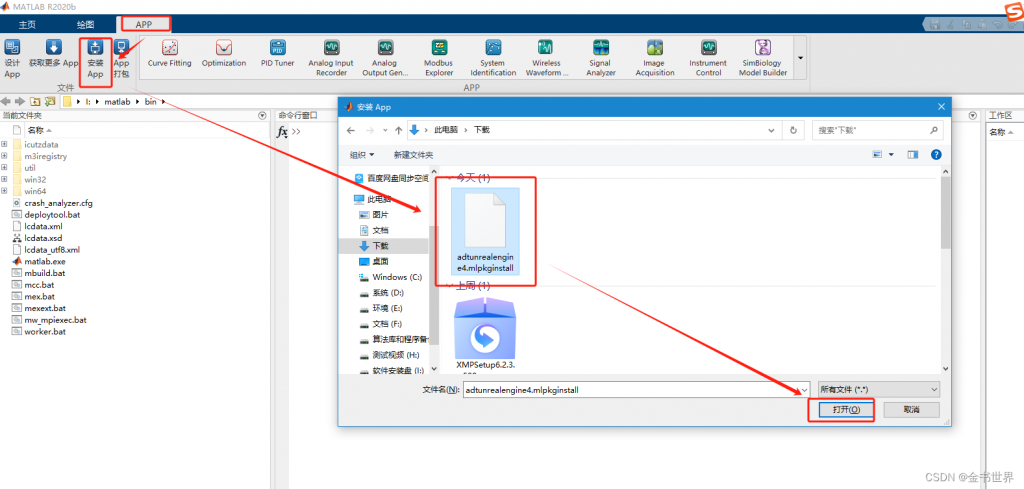Launch the Signal Analyzer app
This screenshot has height=489, width=1024.
[x=601, y=59]
